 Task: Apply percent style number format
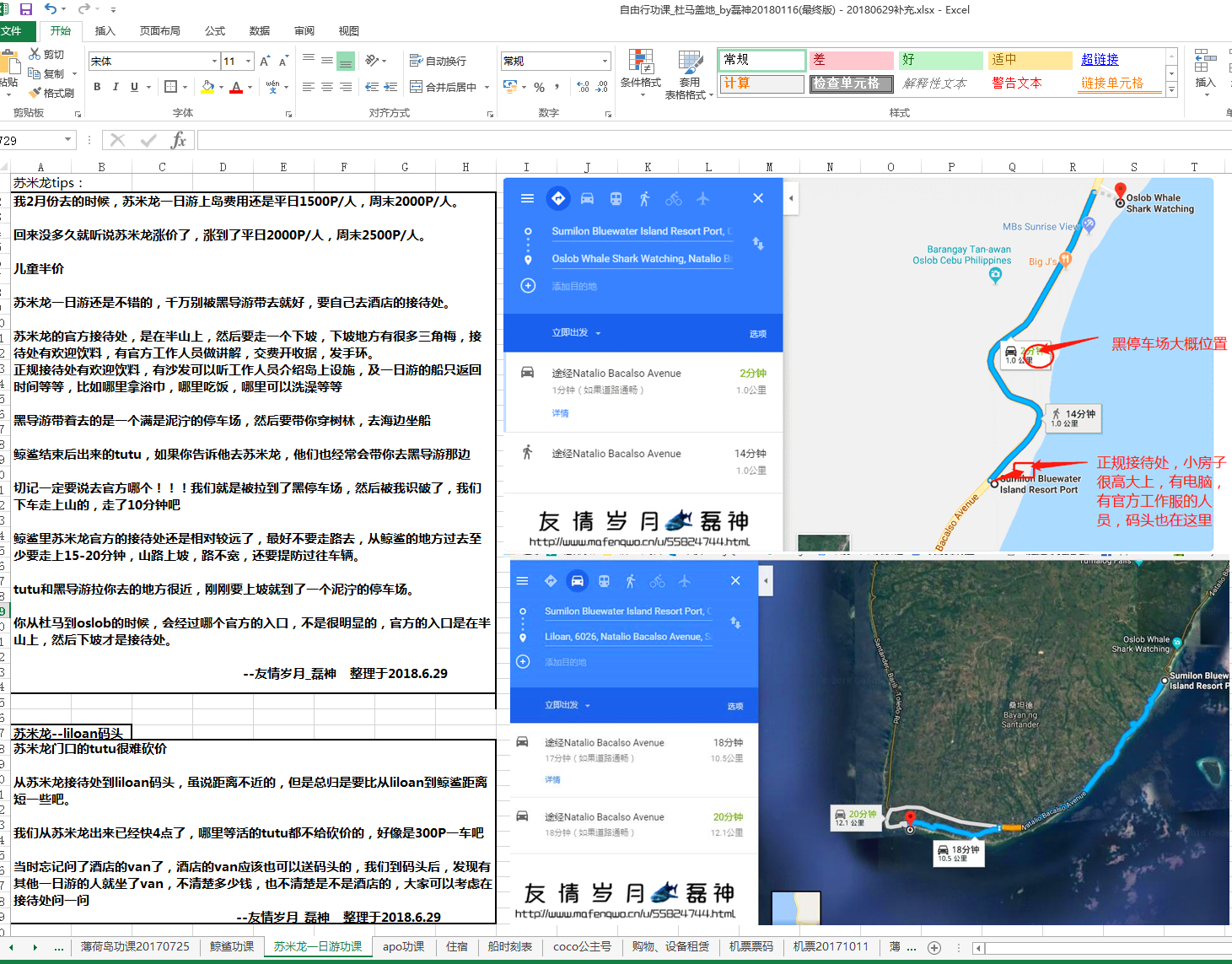coord(539,87)
